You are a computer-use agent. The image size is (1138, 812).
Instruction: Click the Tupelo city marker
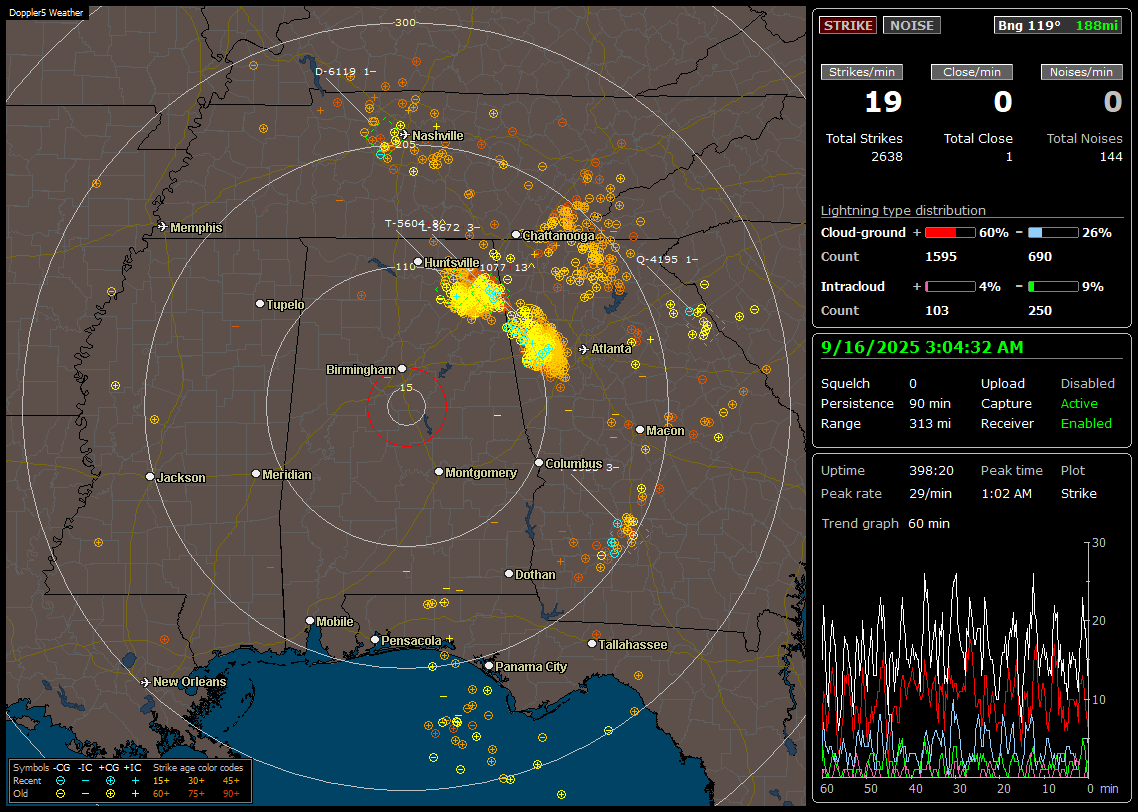pyautogui.click(x=260, y=304)
